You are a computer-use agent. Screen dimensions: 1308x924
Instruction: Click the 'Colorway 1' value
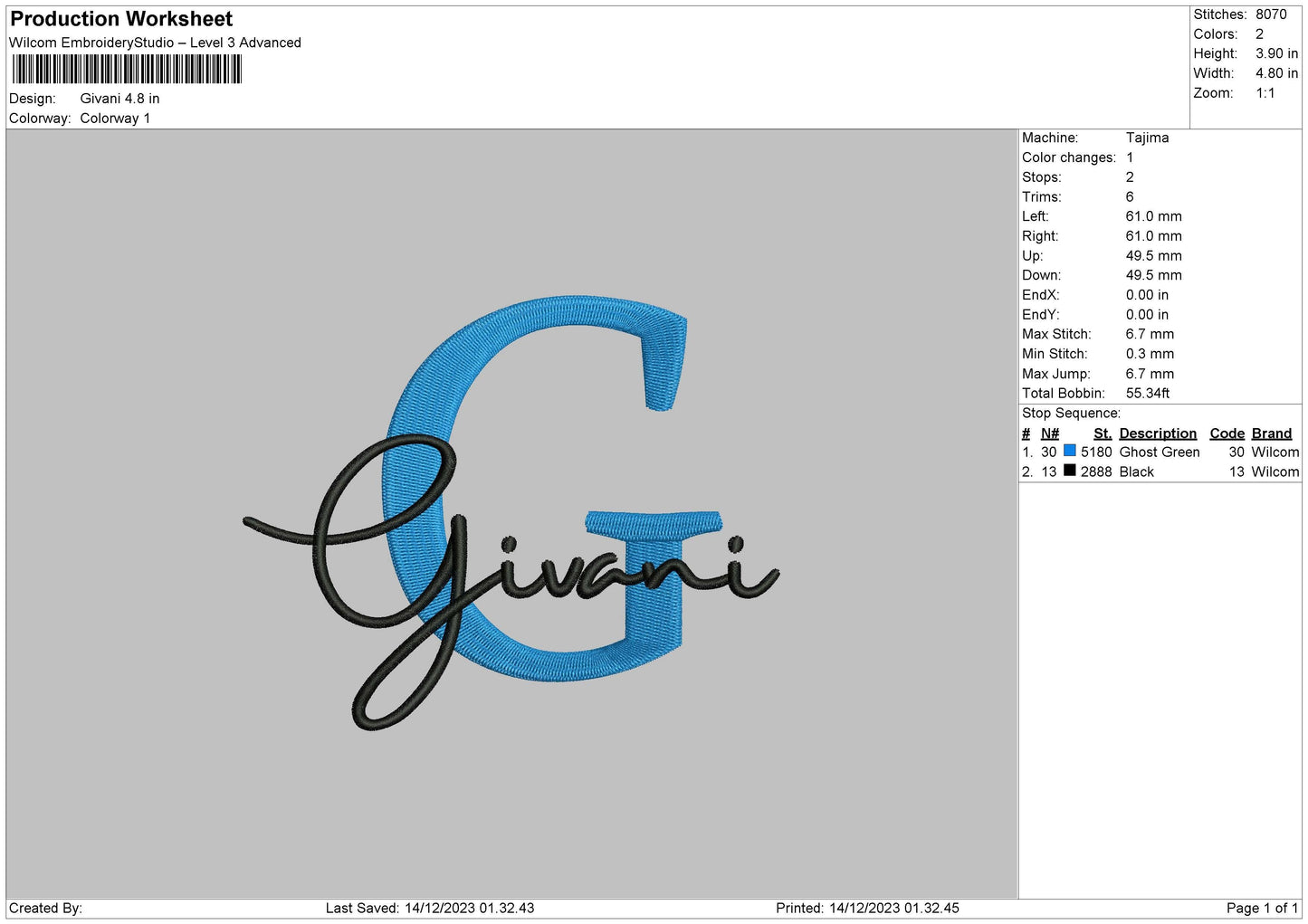tap(115, 119)
